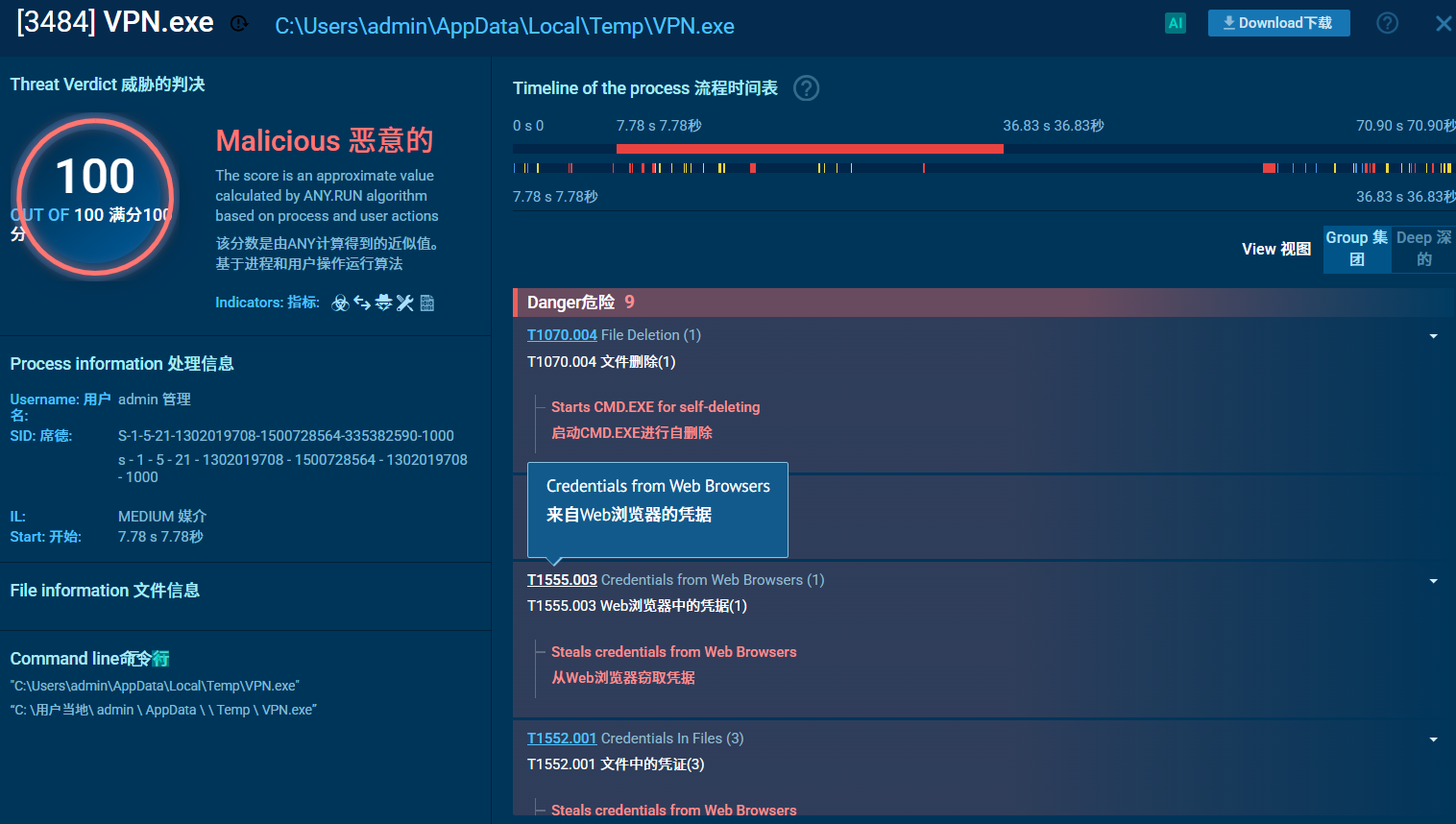
Task: Click the Indicators label
Action: [x=267, y=303]
